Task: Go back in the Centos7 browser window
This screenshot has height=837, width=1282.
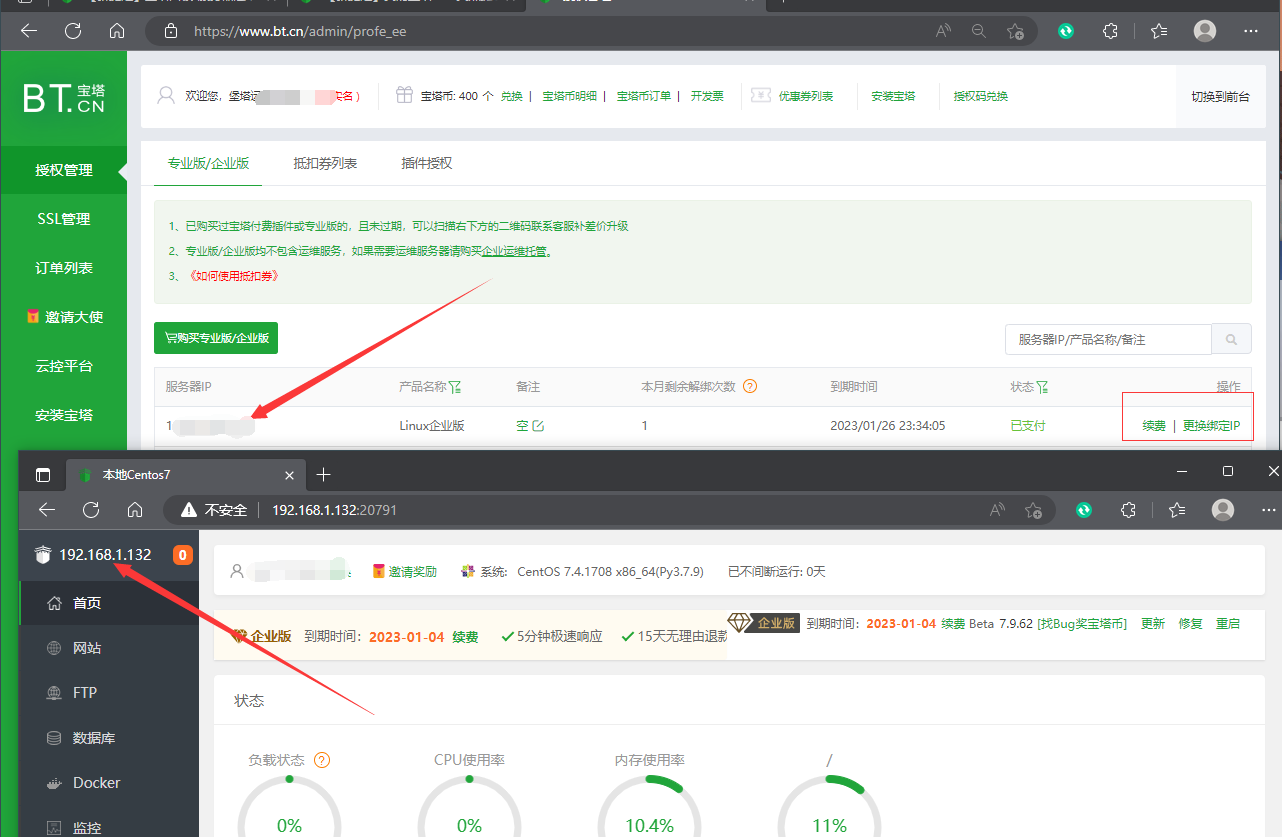Action: click(x=47, y=510)
